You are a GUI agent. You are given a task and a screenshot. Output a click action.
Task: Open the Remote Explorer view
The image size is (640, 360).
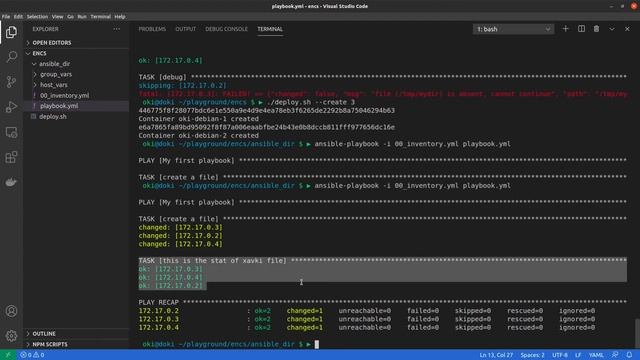point(11,132)
